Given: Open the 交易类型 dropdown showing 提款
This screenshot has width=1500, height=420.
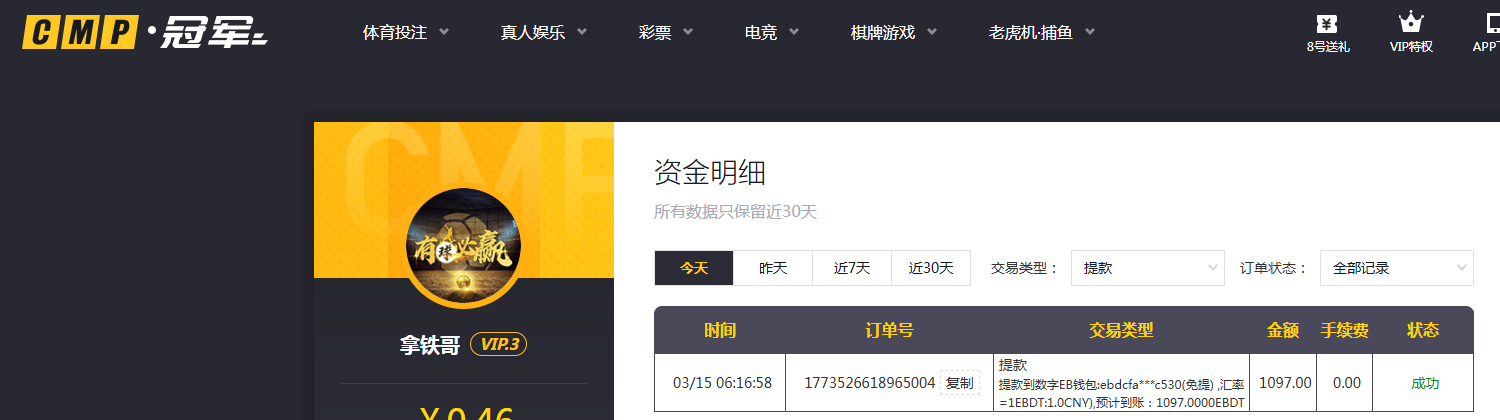Looking at the screenshot, I should point(1147,268).
